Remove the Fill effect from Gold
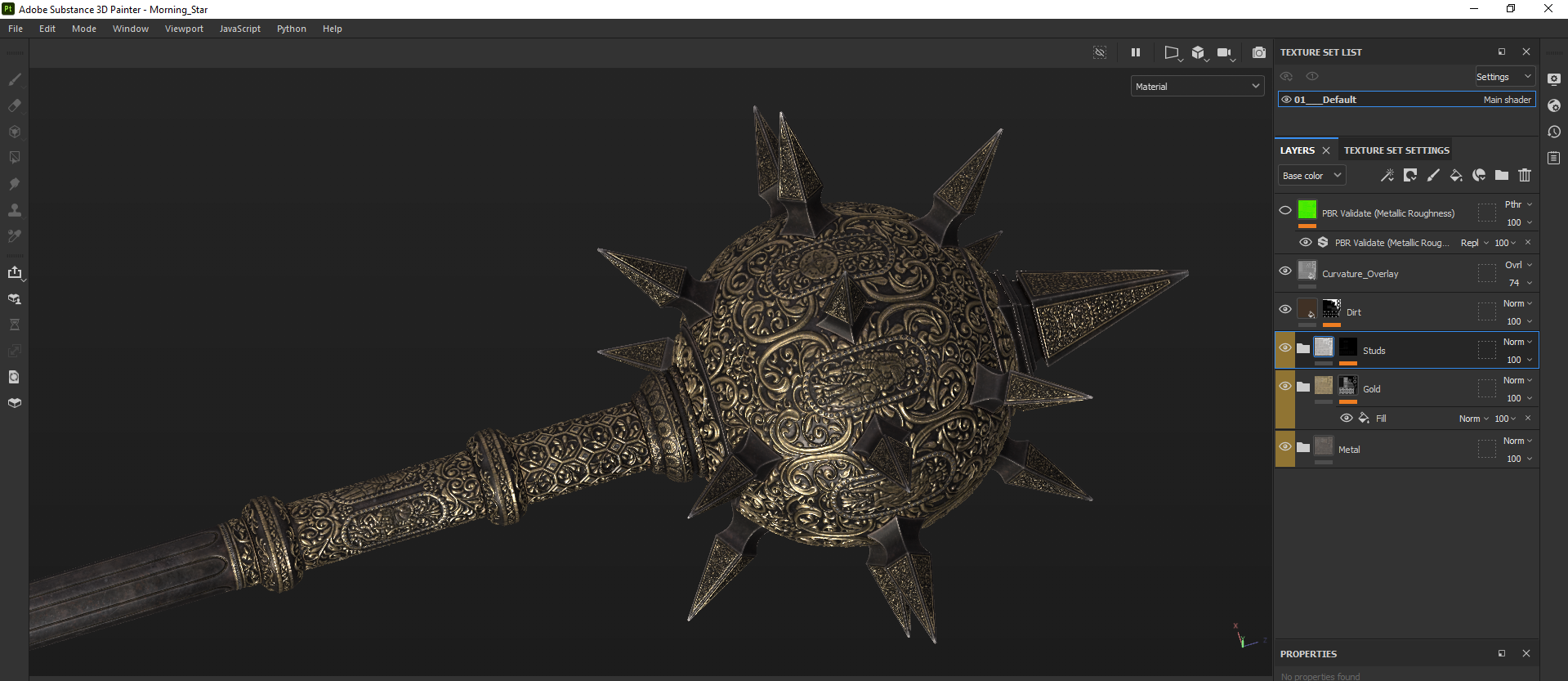The height and width of the screenshot is (681, 1568). coord(1528,418)
